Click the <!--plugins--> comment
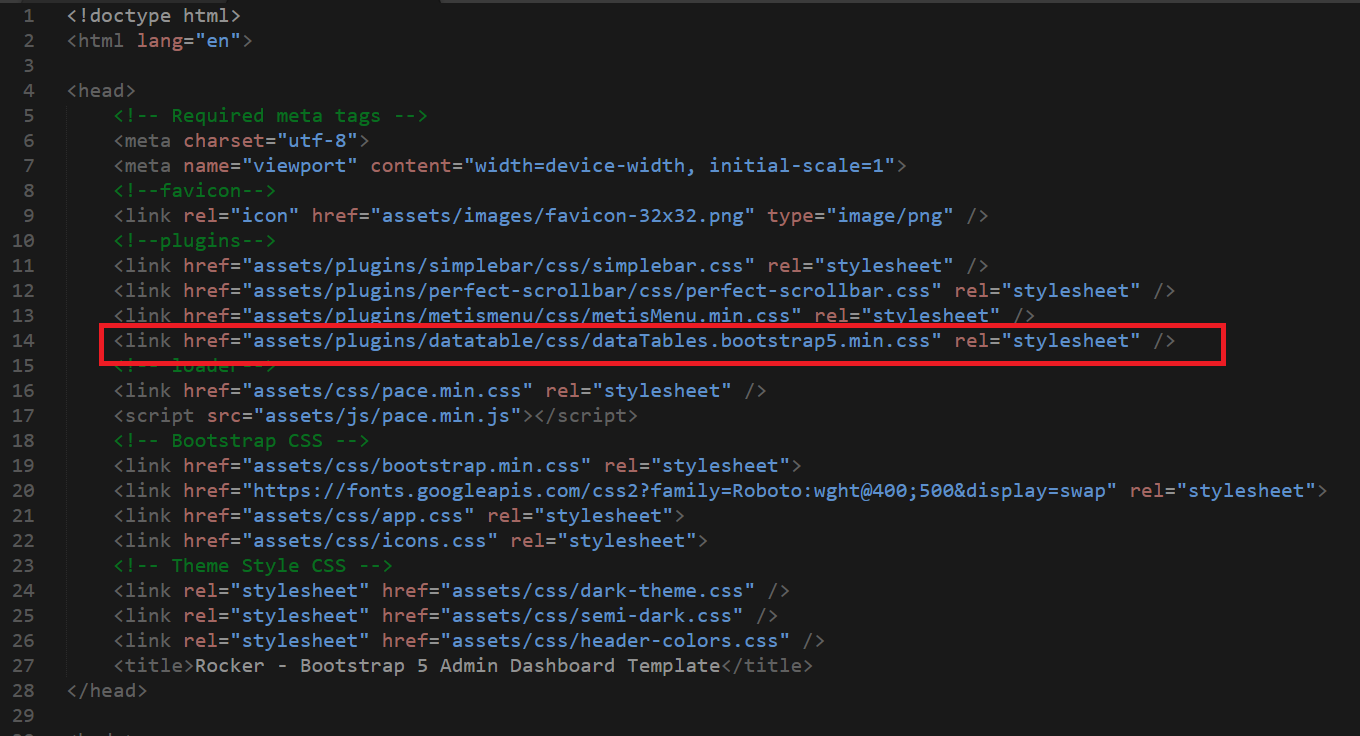Screen dimensions: 1360x736 [x=195, y=241]
